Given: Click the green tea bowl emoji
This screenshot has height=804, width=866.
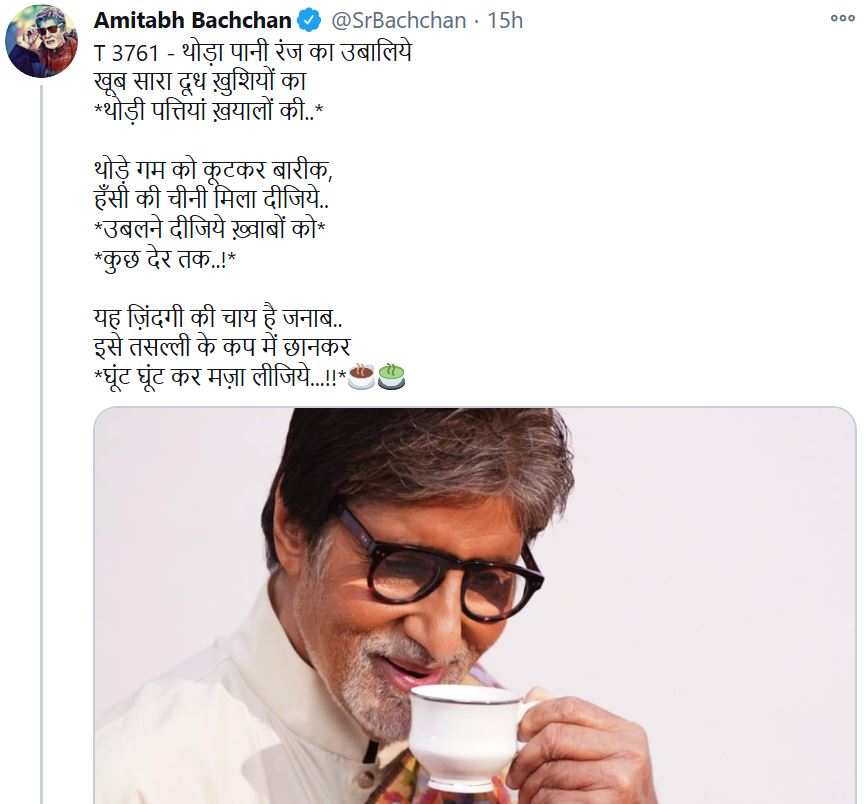Looking at the screenshot, I should [x=391, y=377].
